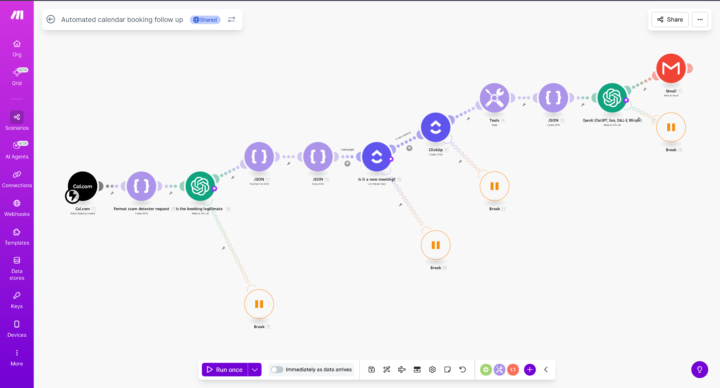Select the Break handler under Is it a new meeting
Screen dimensions: 720x388
coord(435,245)
